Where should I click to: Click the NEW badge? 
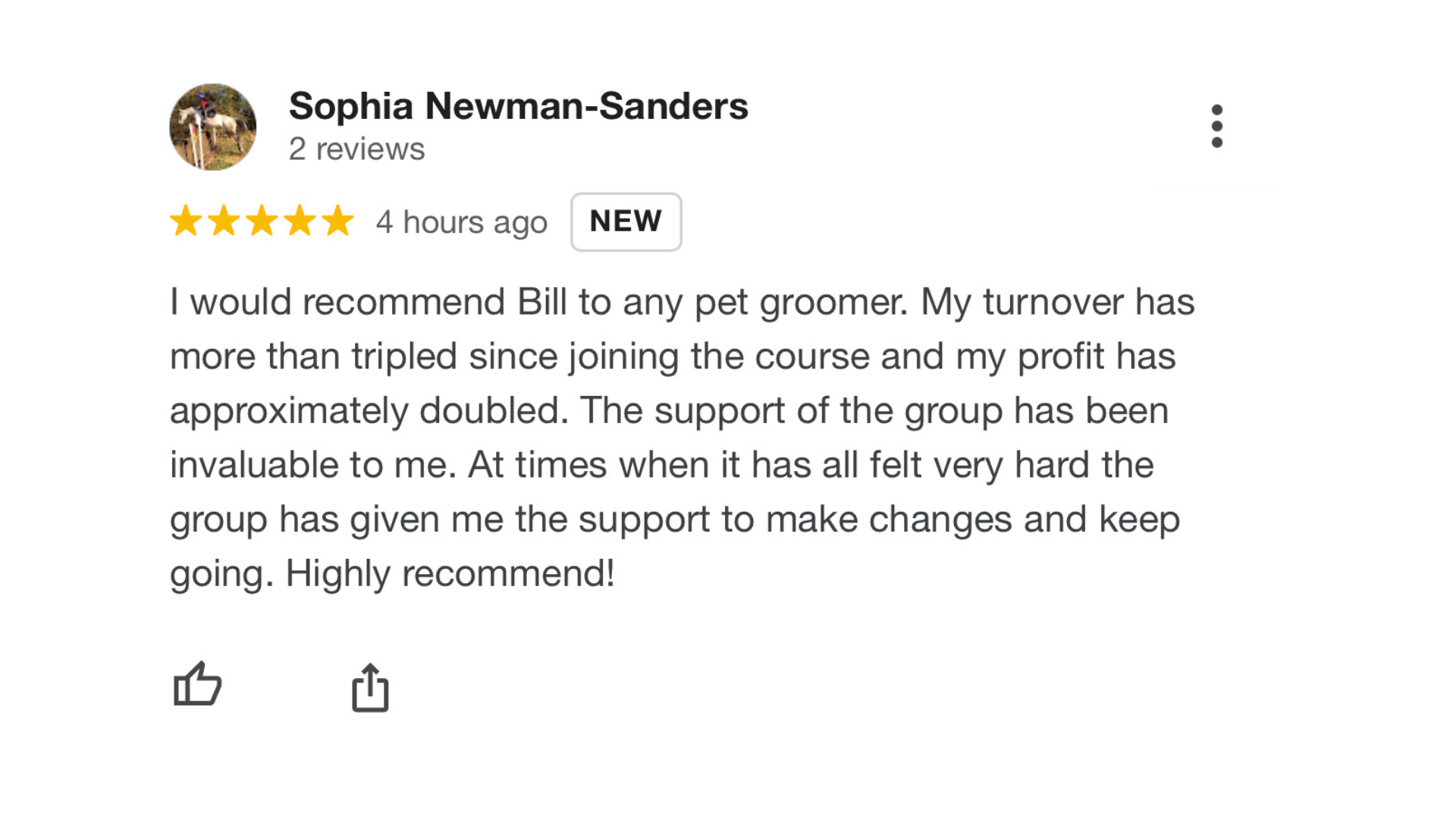[x=626, y=221]
